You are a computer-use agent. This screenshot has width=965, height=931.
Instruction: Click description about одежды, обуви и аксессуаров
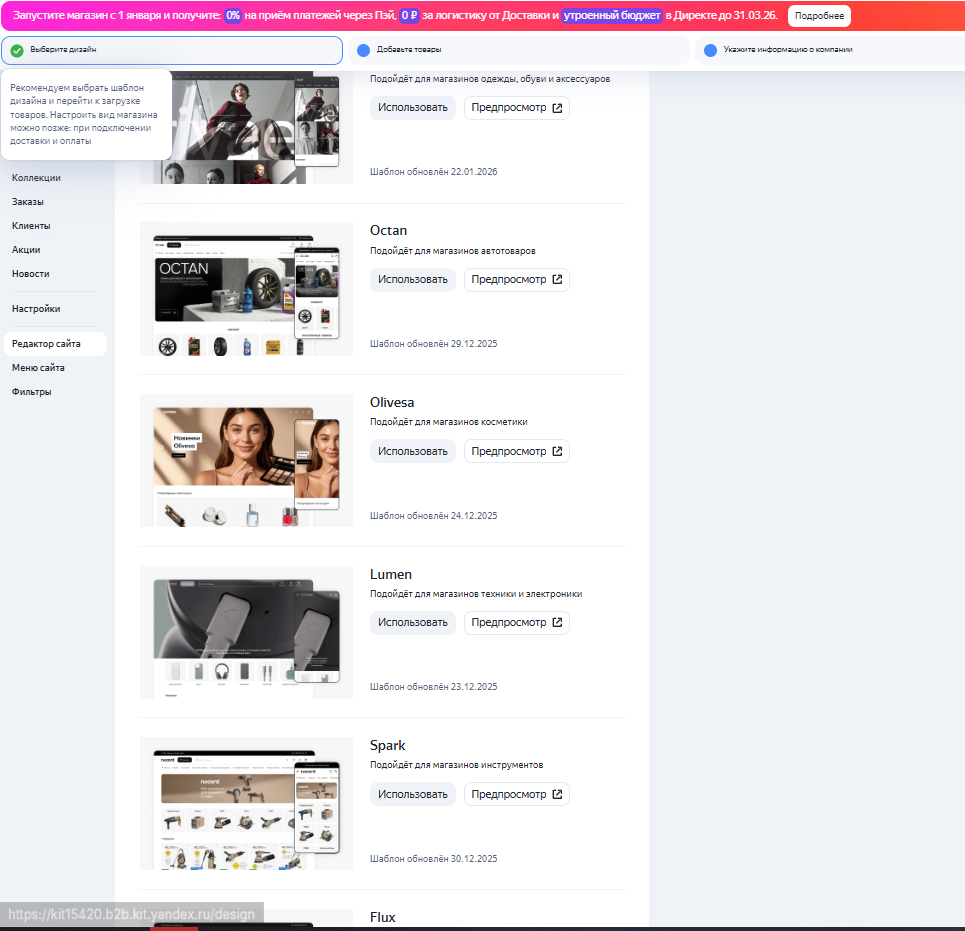pyautogui.click(x=490, y=79)
